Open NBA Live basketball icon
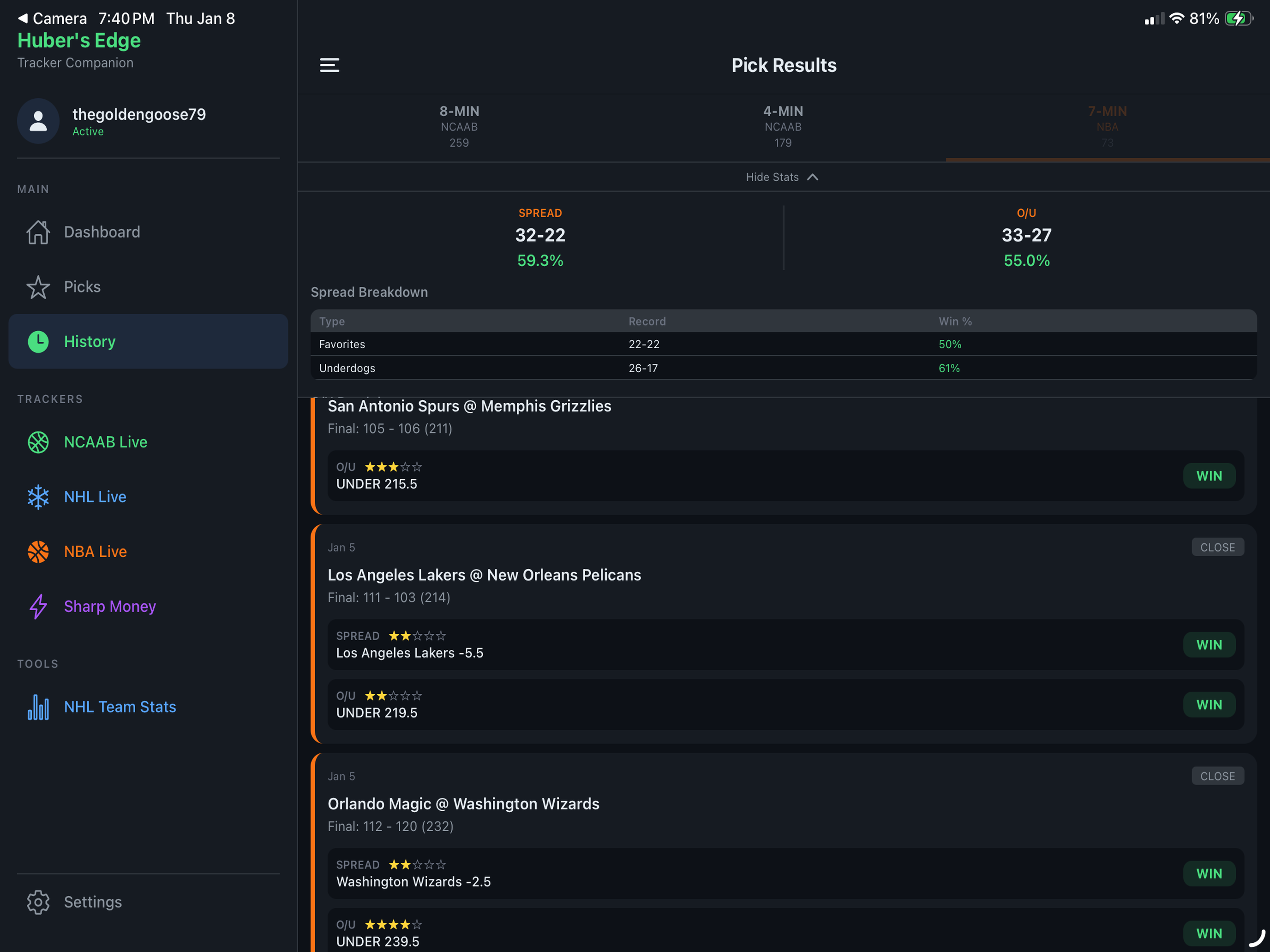This screenshot has height=952, width=1270. pos(38,552)
